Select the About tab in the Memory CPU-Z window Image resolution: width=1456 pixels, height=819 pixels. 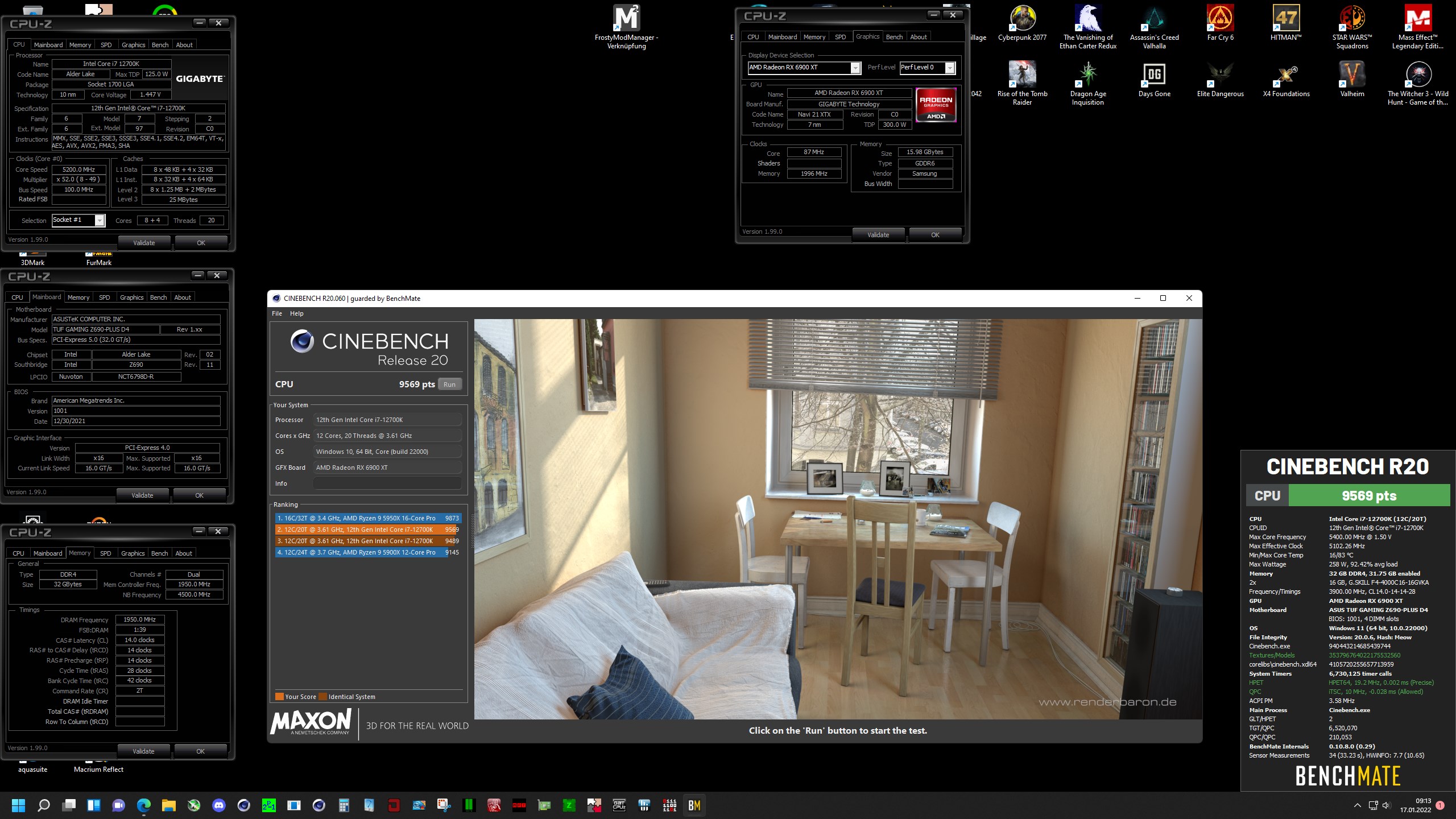[184, 553]
